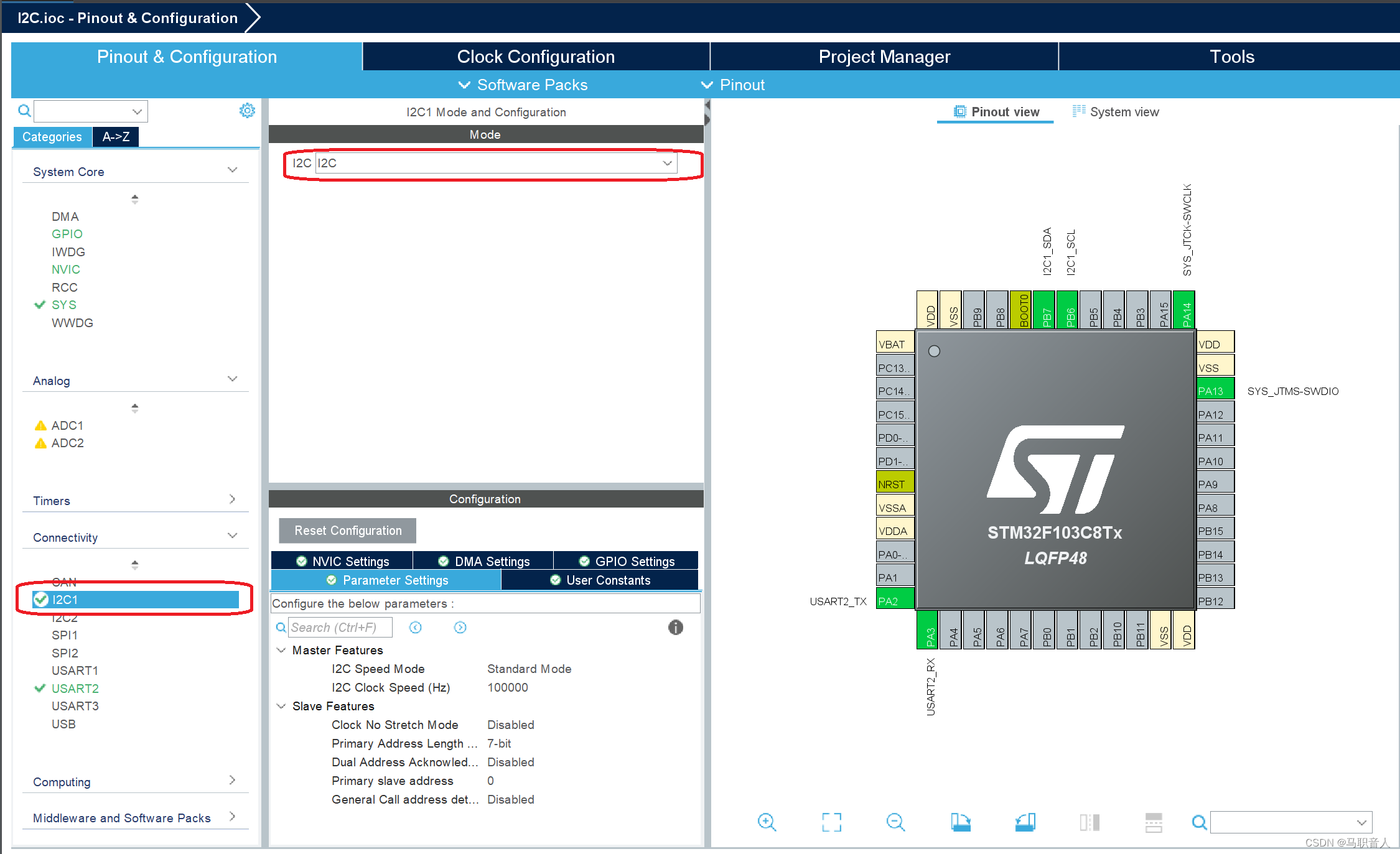Collapse the Master Features group
1400x854 pixels.
[x=281, y=650]
